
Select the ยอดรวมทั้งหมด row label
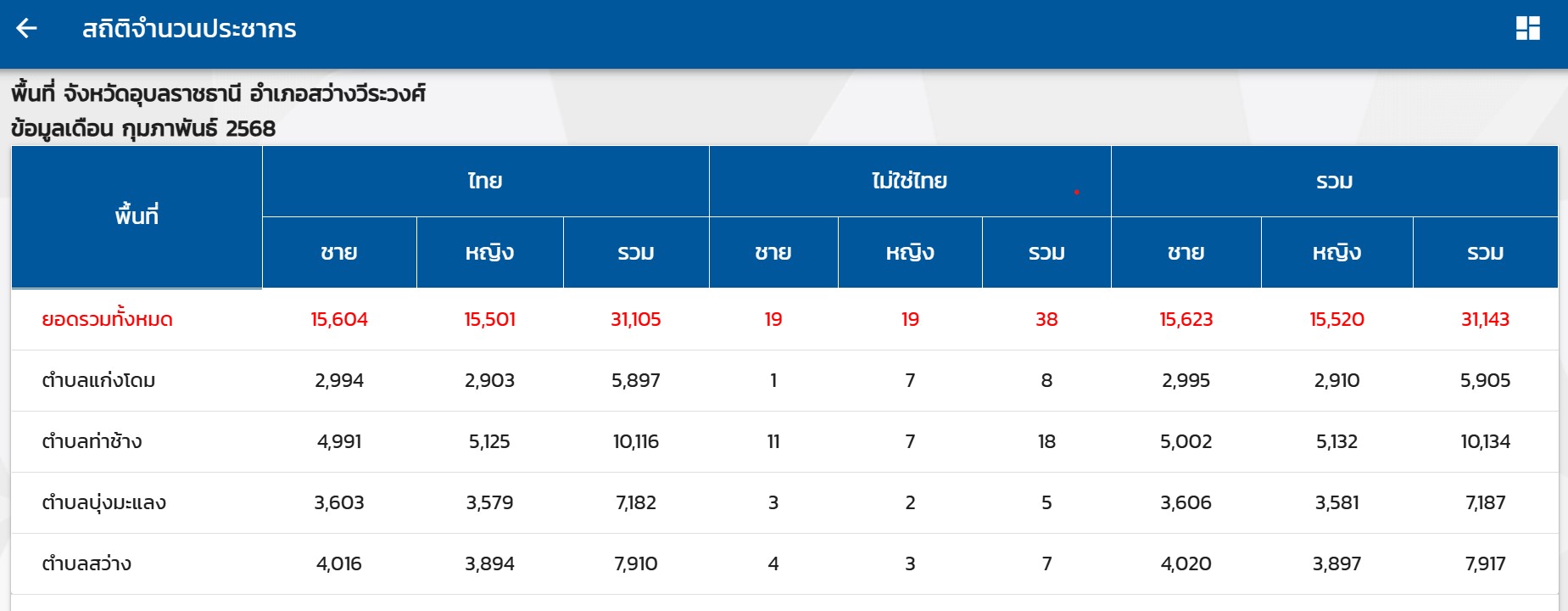(x=107, y=320)
